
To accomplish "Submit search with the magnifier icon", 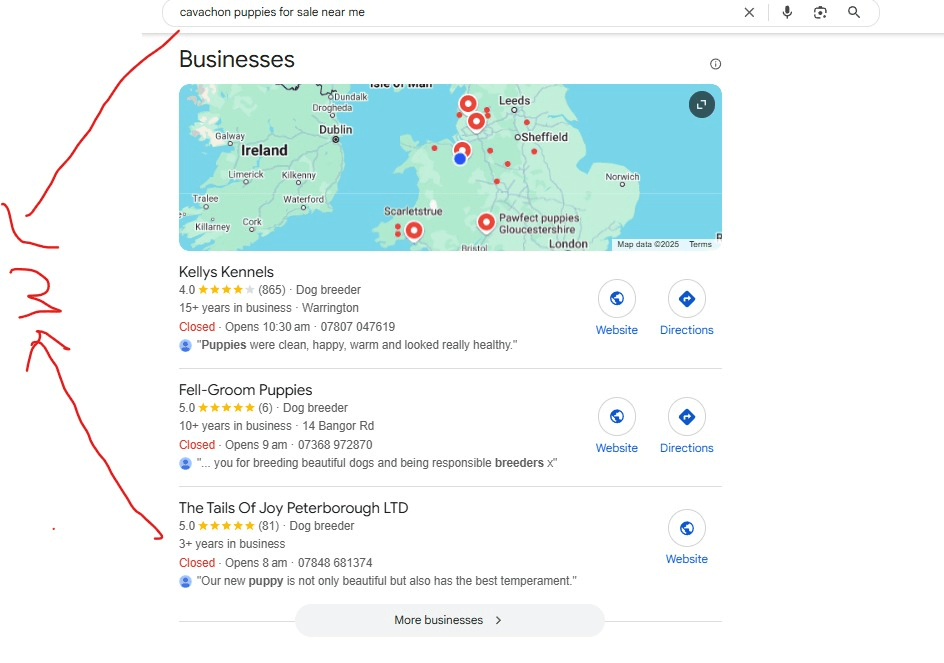I will pyautogui.click(x=854, y=12).
